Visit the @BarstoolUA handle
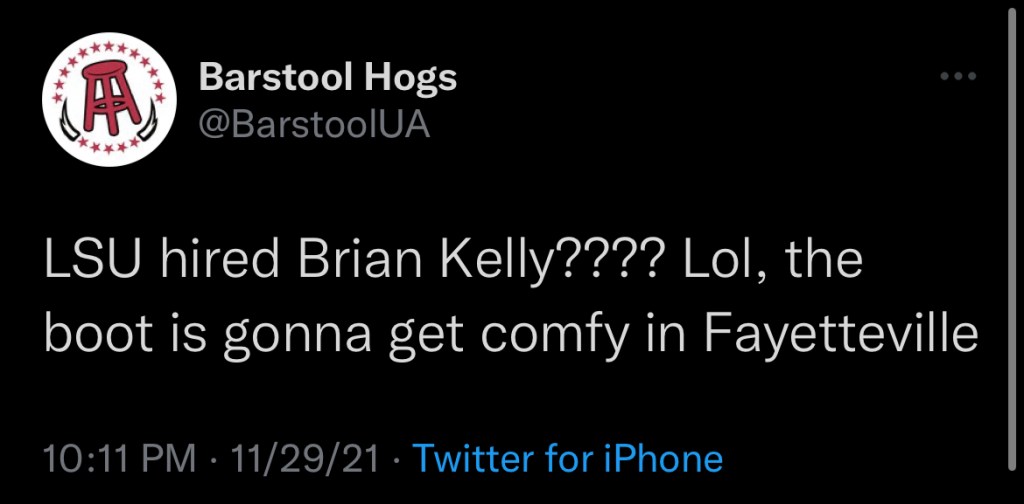Screen dimensions: 1024x504 (315, 125)
